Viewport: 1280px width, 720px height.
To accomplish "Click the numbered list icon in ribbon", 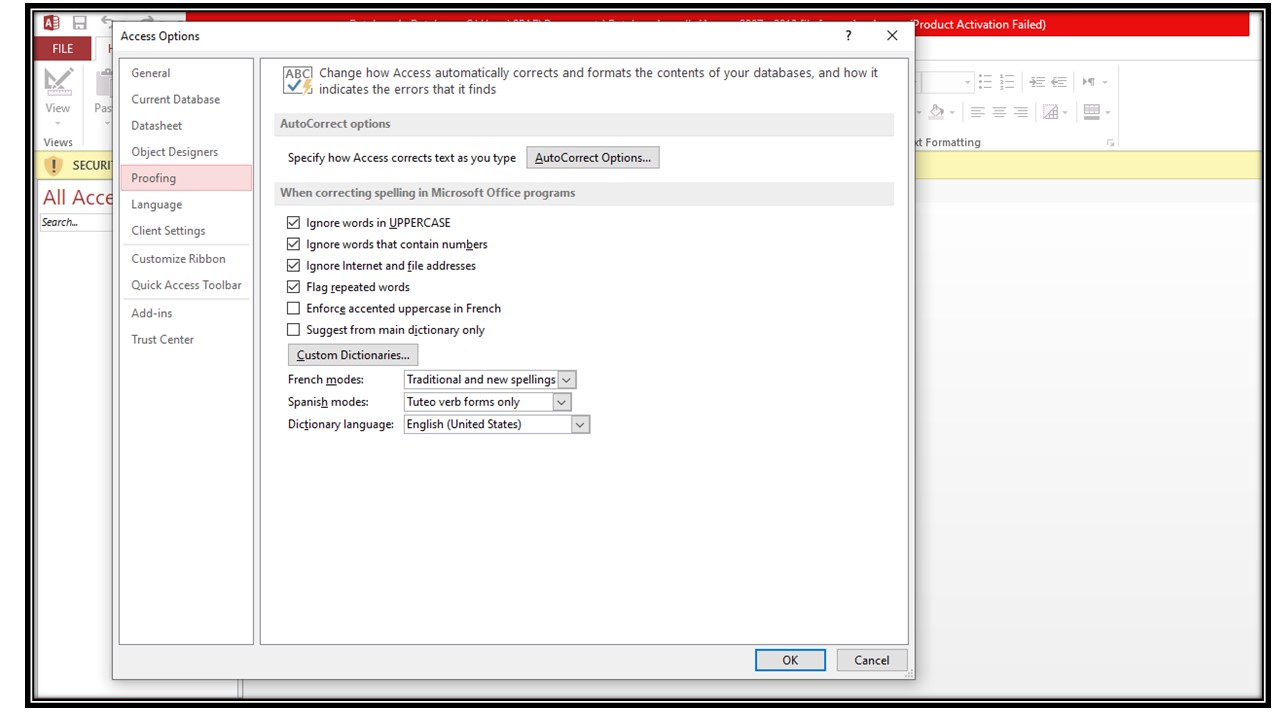I will click(1007, 82).
